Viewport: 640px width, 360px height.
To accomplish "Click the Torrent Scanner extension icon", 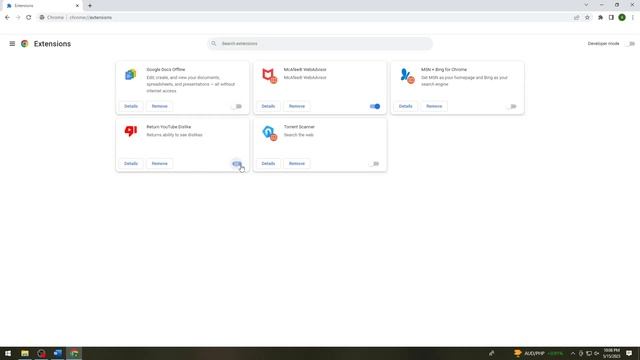I will [x=269, y=133].
